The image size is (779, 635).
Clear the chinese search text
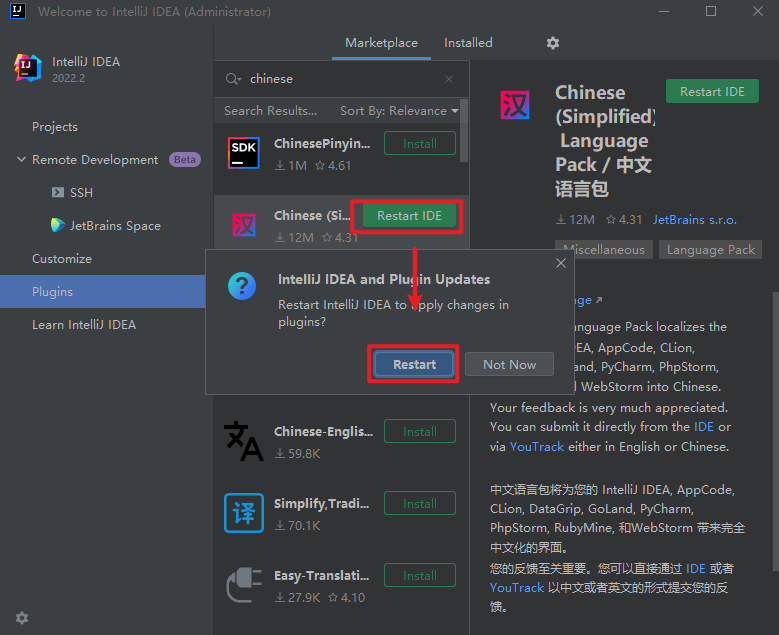[x=449, y=79]
